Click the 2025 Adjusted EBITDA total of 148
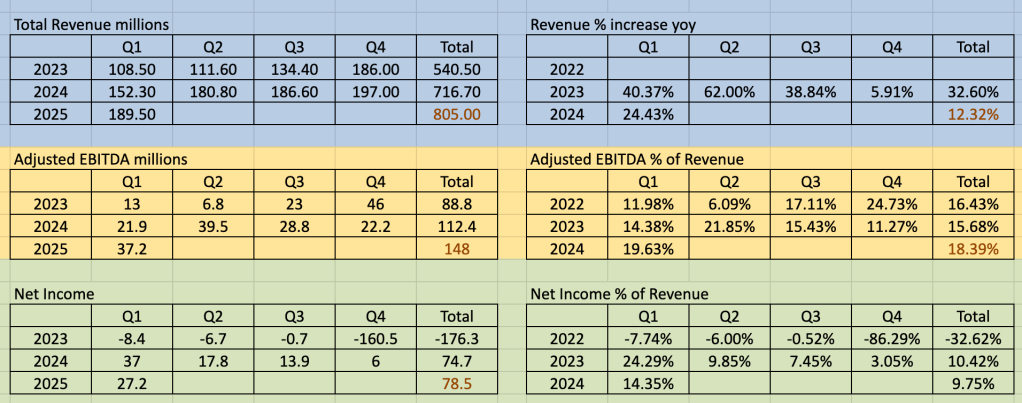 (x=457, y=249)
